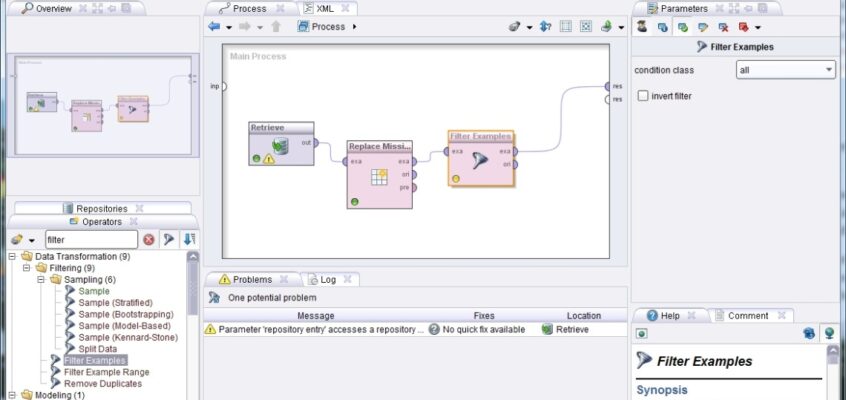Click the operator info icon in Parameters toolbar
The image size is (846, 400).
click(662, 27)
